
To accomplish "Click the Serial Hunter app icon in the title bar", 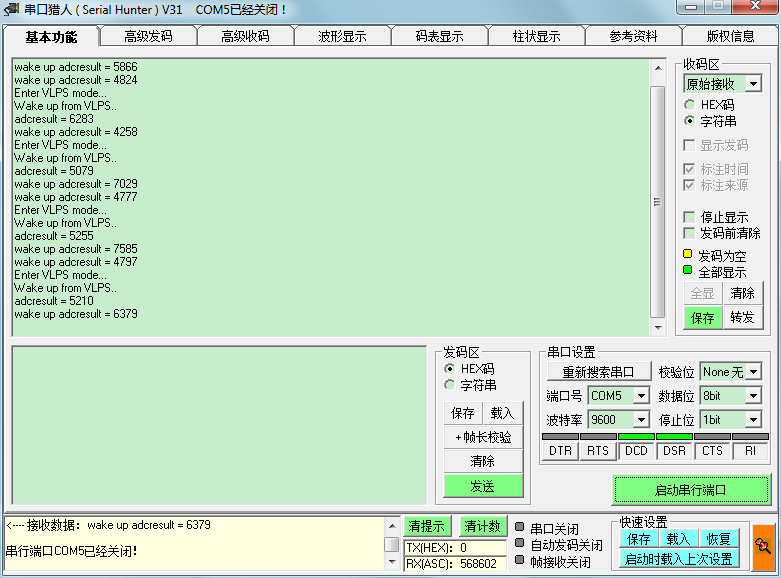I will pos(11,9).
